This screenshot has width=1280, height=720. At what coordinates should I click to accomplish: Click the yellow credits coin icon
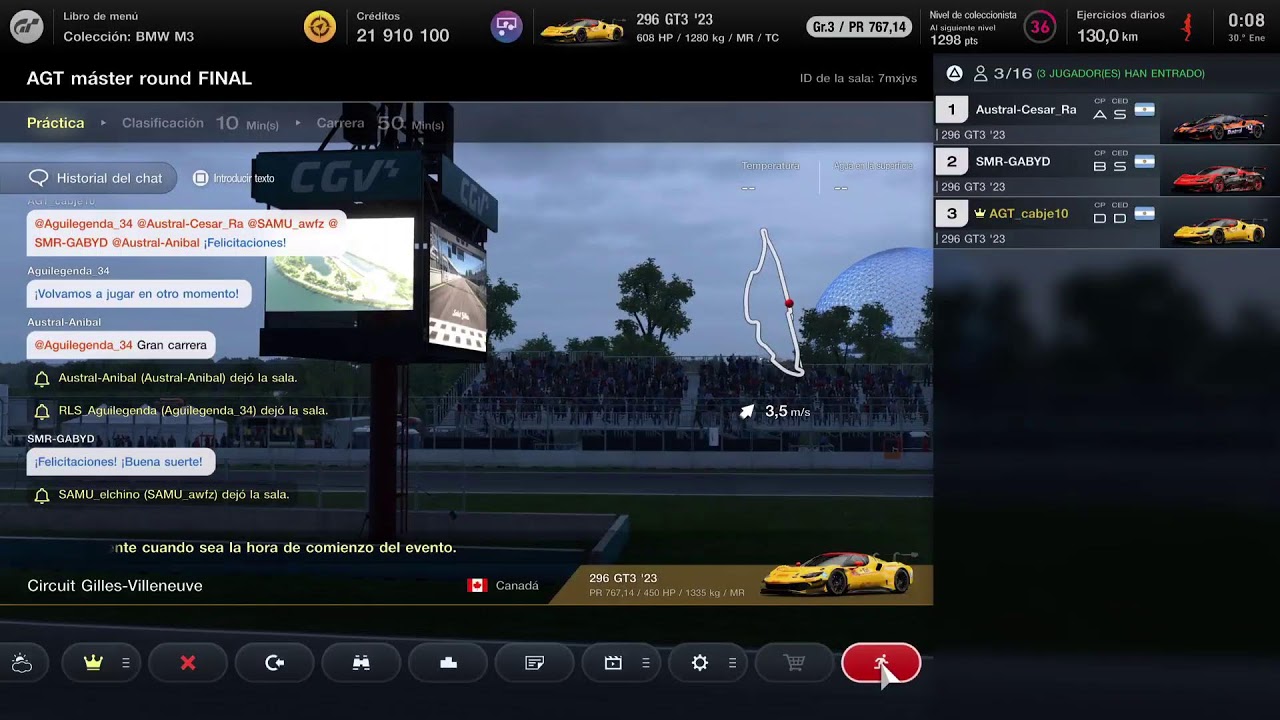pos(320,27)
